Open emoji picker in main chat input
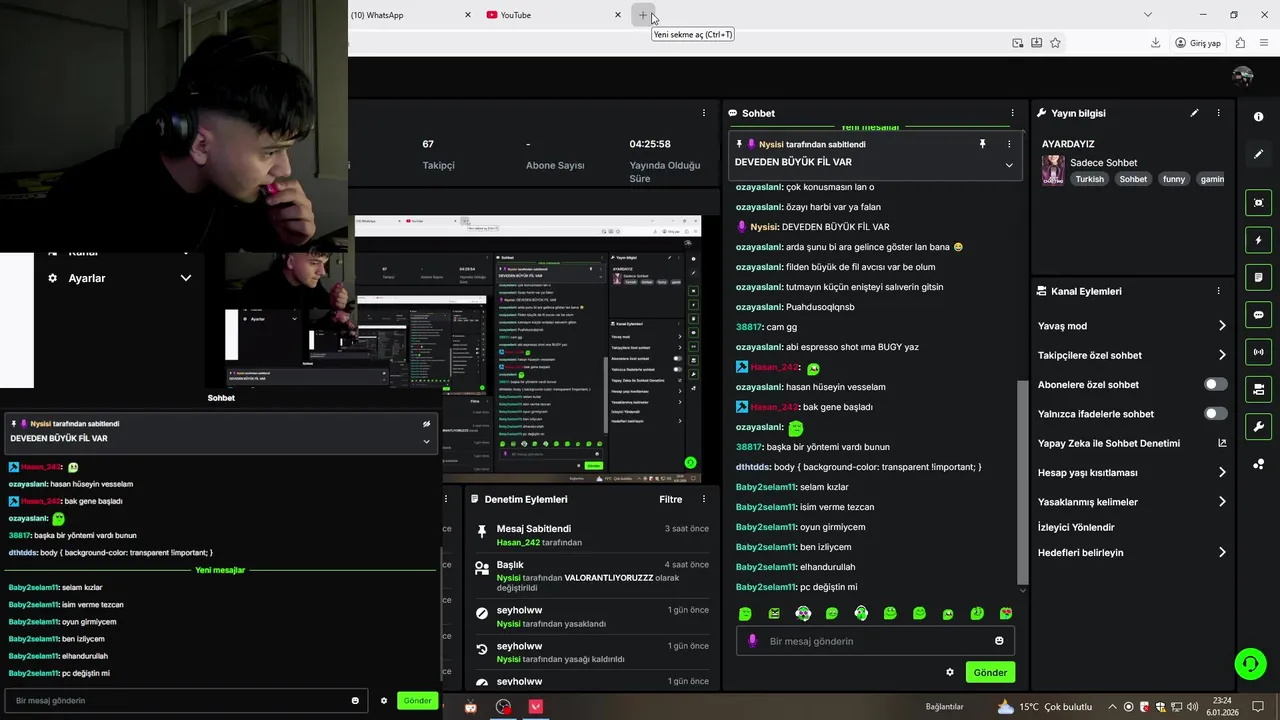1280x720 pixels. pos(999,641)
